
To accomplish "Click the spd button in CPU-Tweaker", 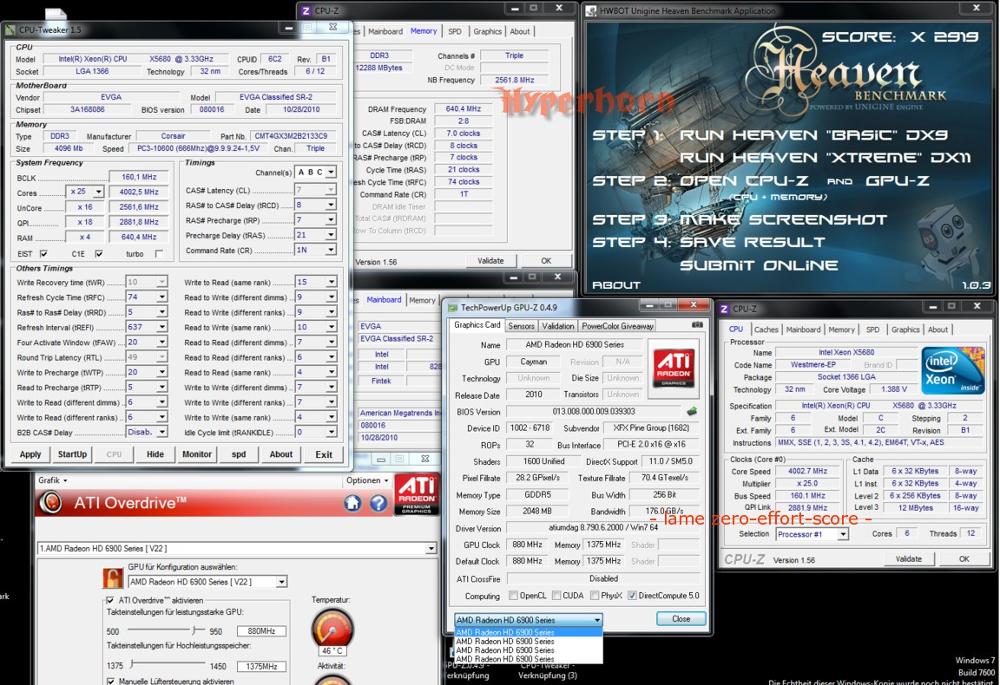I will tap(239, 455).
